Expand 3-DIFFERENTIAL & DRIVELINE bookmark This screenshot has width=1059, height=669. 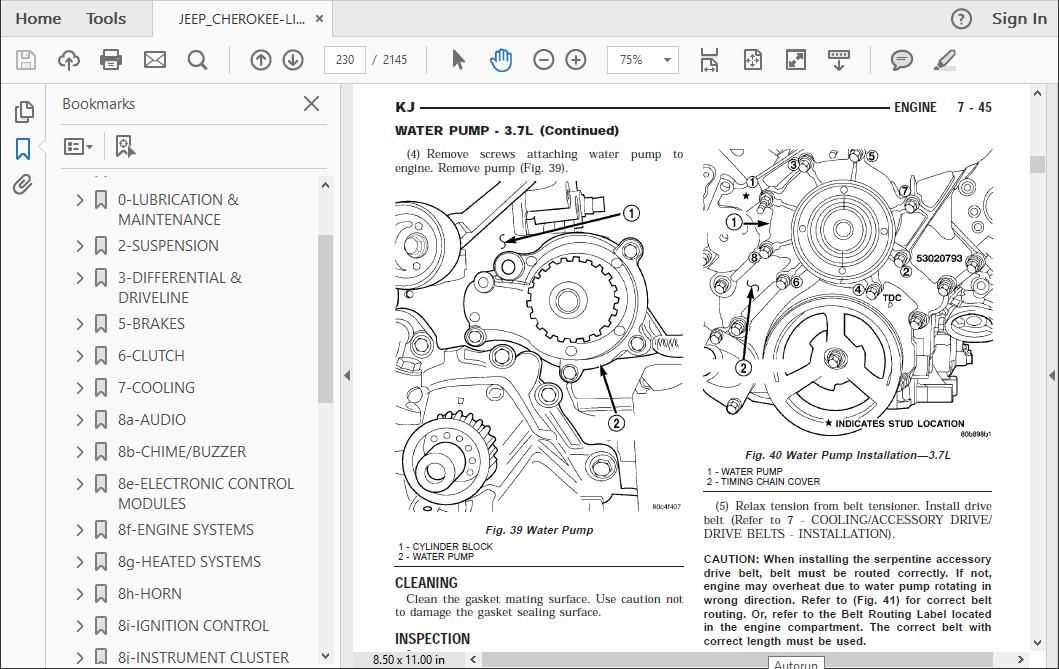(80, 277)
